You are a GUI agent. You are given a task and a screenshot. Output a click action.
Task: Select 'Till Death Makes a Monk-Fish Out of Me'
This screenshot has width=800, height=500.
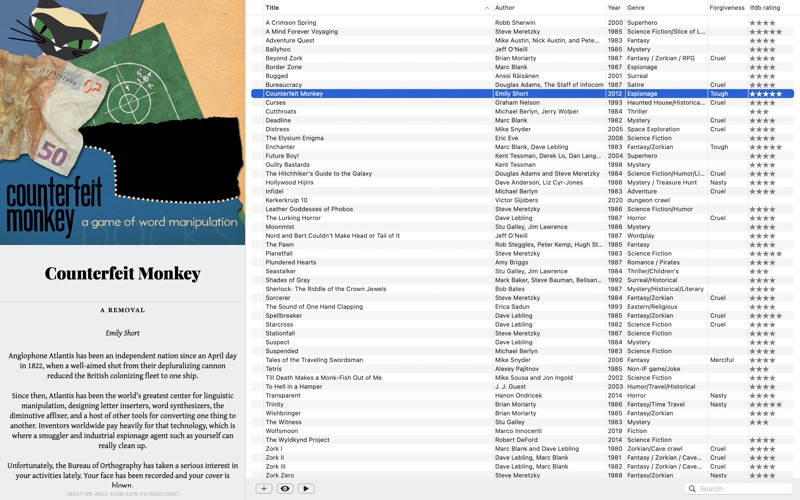pos(522,378)
